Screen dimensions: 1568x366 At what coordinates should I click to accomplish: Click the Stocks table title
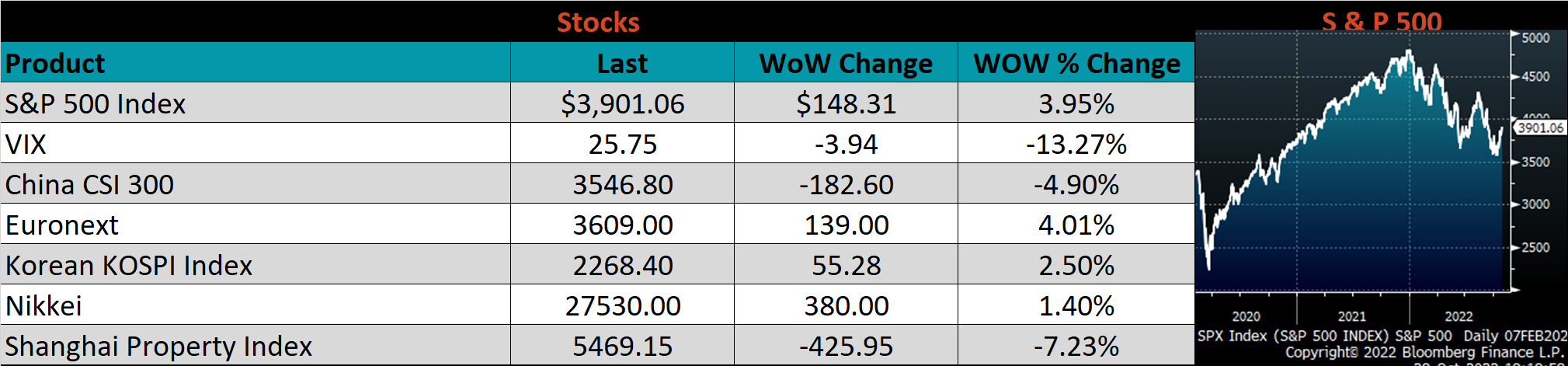pos(598,22)
